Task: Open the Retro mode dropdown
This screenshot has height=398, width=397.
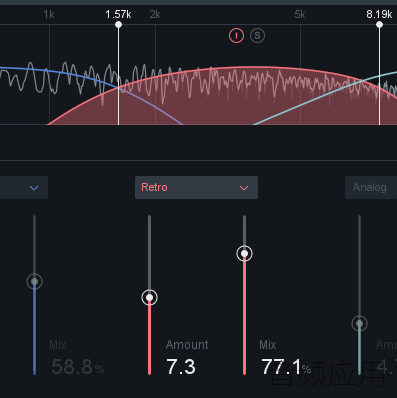Action: coord(196,187)
